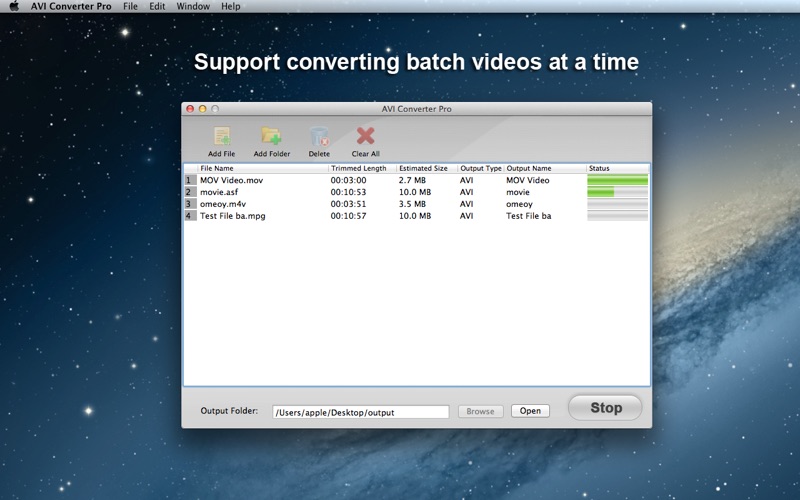Open the Apple menu
Image resolution: width=800 pixels, height=500 pixels.
(14, 6)
